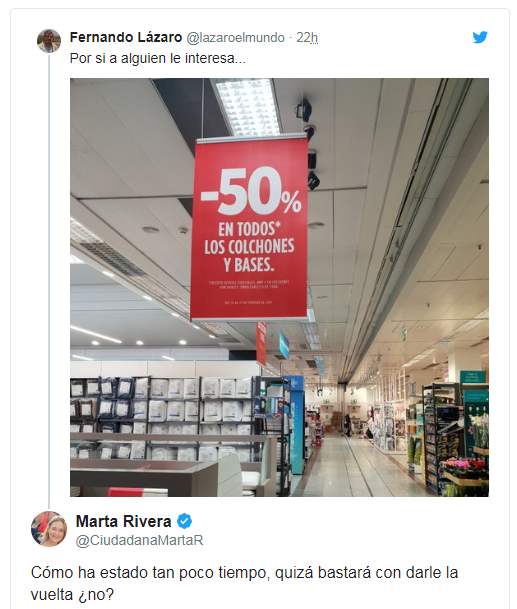Click the Twitter bird logo icon
Image resolution: width=517 pixels, height=609 pixels.
click(x=480, y=37)
